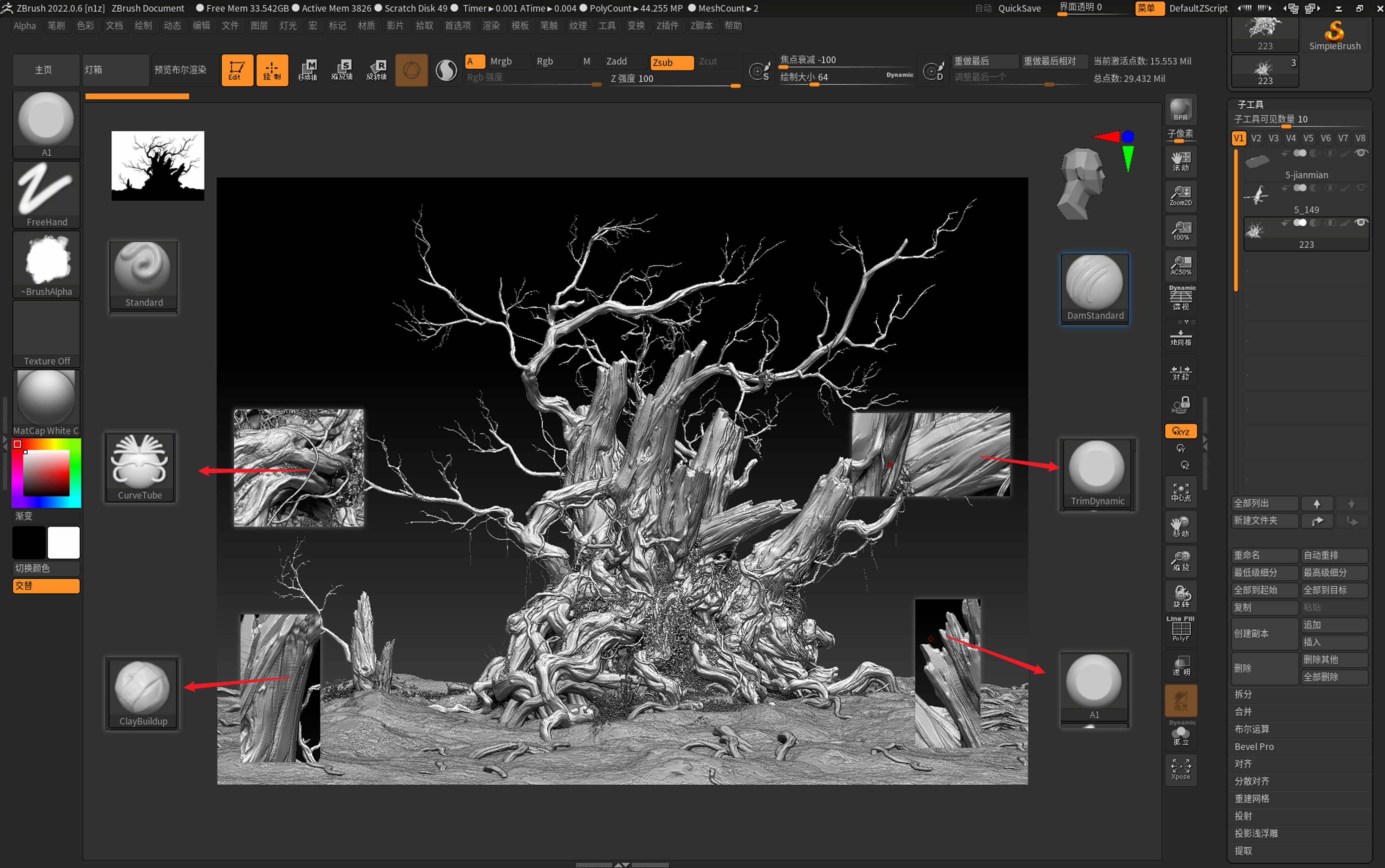Click the BPR render icon
The image size is (1385, 868).
(1181, 109)
